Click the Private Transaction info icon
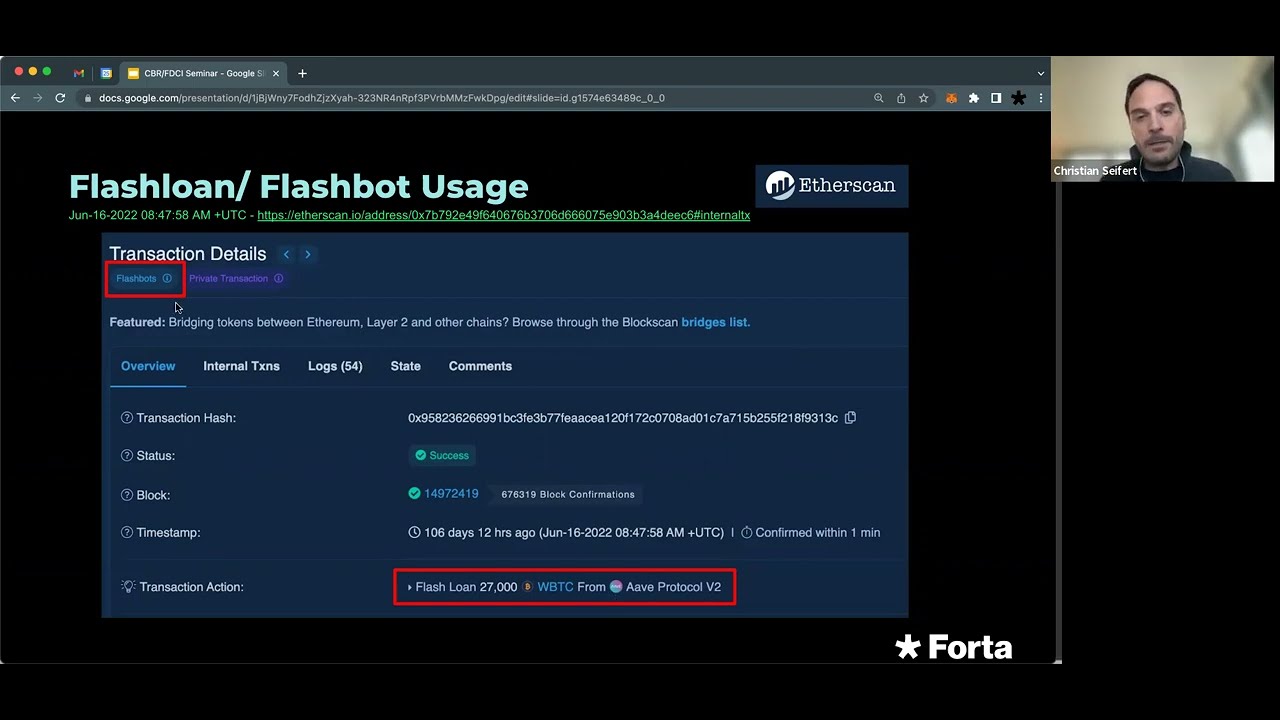This screenshot has height=720, width=1280. tap(279, 279)
